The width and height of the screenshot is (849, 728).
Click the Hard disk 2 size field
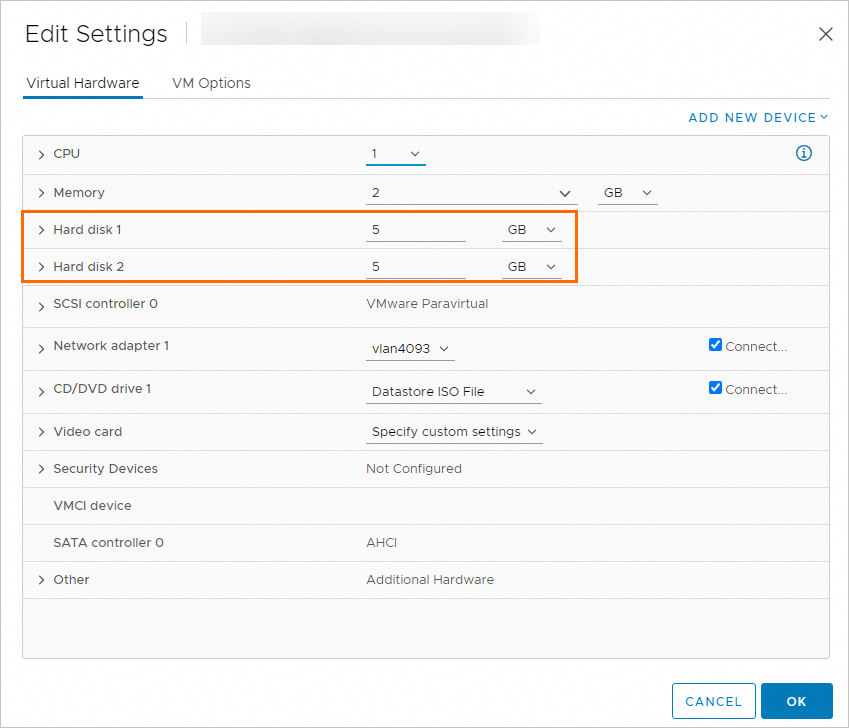[416, 267]
